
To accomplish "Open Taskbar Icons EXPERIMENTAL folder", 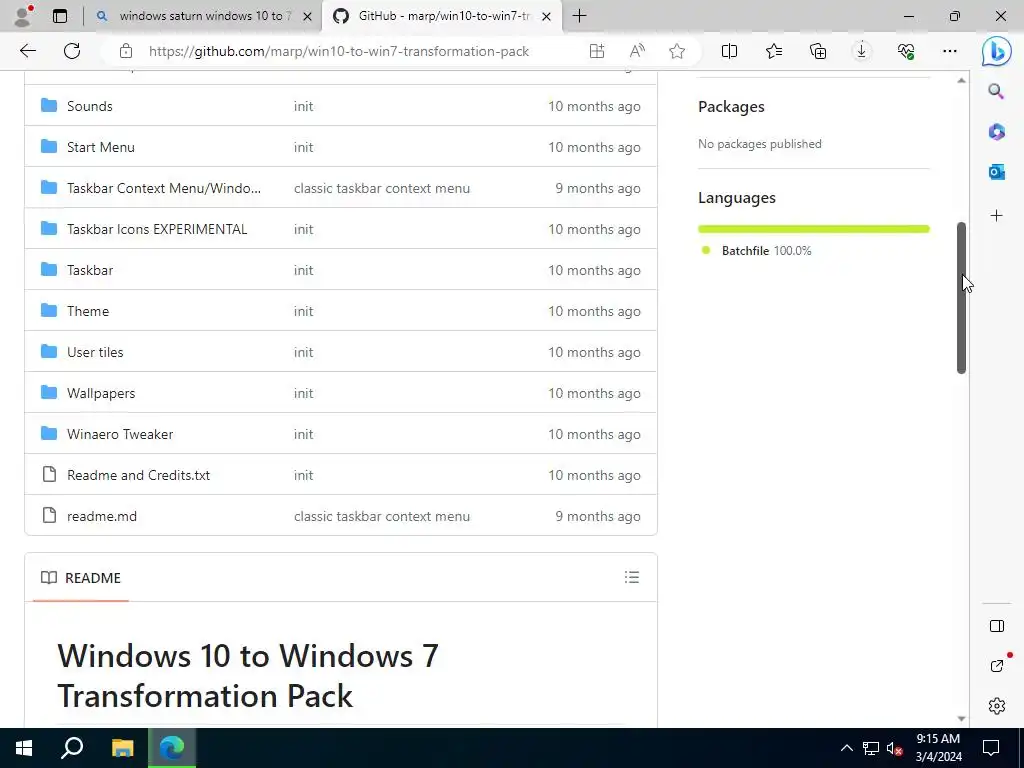I will click(x=157, y=229).
